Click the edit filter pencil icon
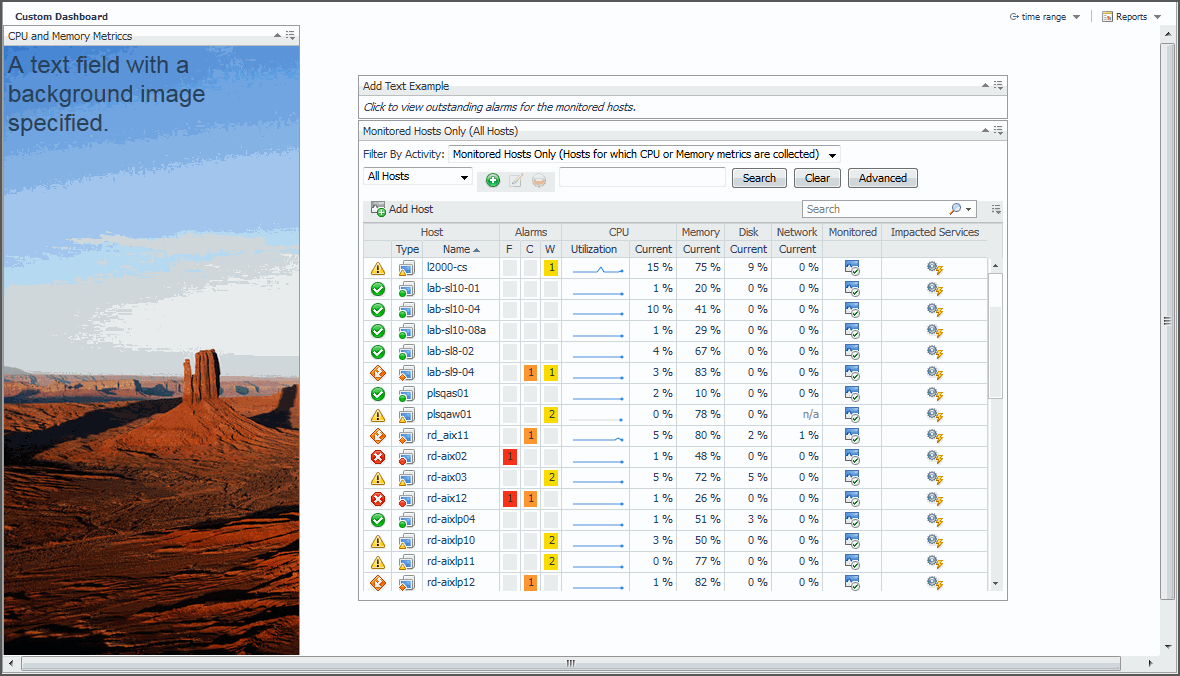The width and height of the screenshot is (1180, 676). click(x=516, y=180)
